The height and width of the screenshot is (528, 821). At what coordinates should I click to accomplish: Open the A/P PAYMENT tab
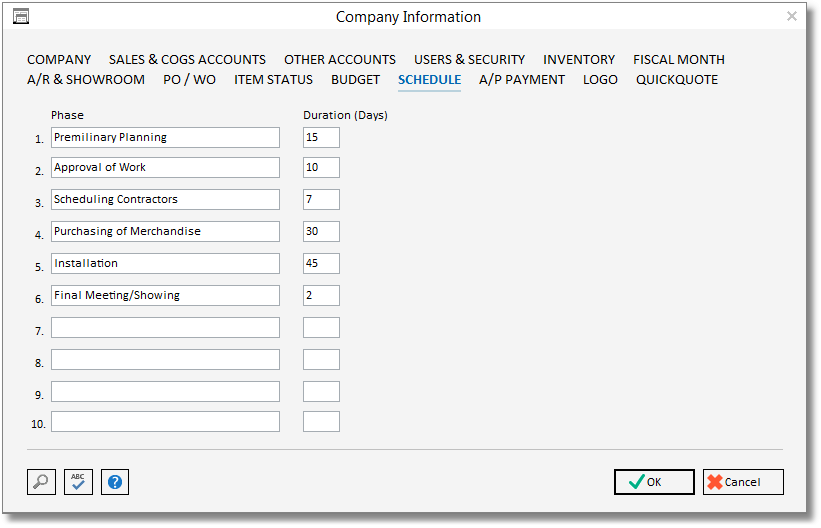tap(522, 80)
